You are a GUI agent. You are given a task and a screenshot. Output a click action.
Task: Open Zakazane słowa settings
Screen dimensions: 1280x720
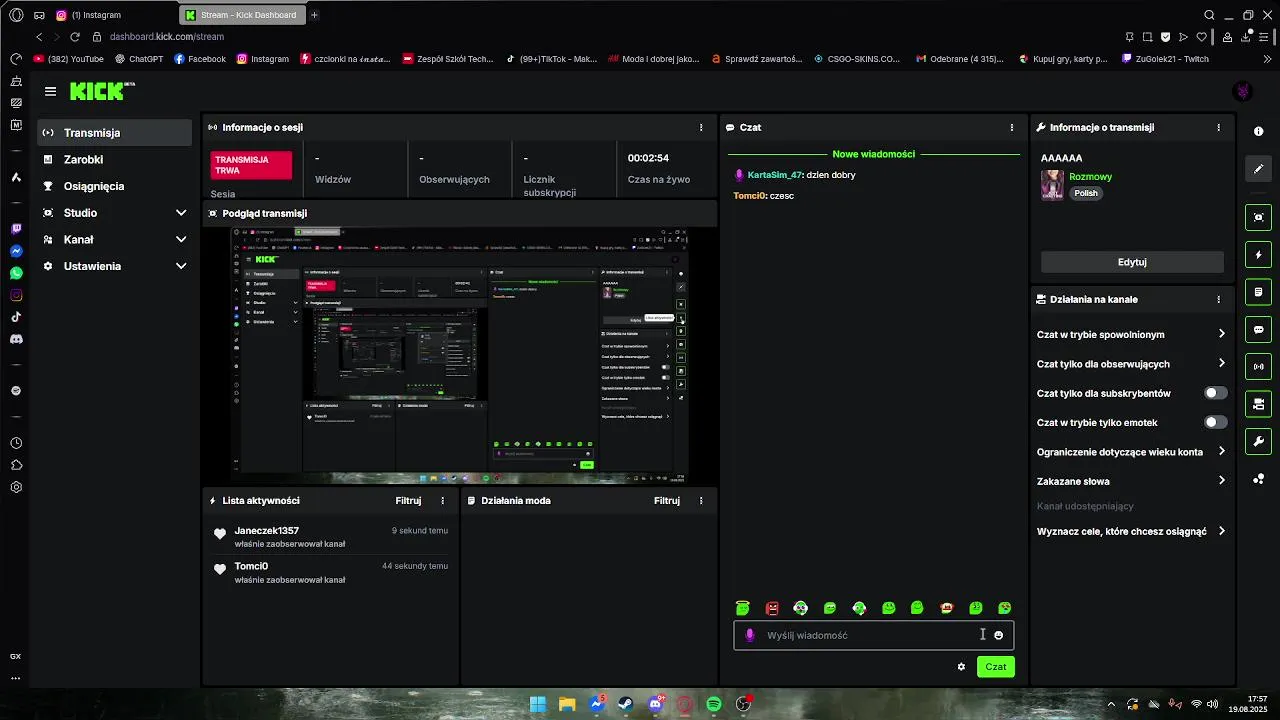tap(1131, 481)
